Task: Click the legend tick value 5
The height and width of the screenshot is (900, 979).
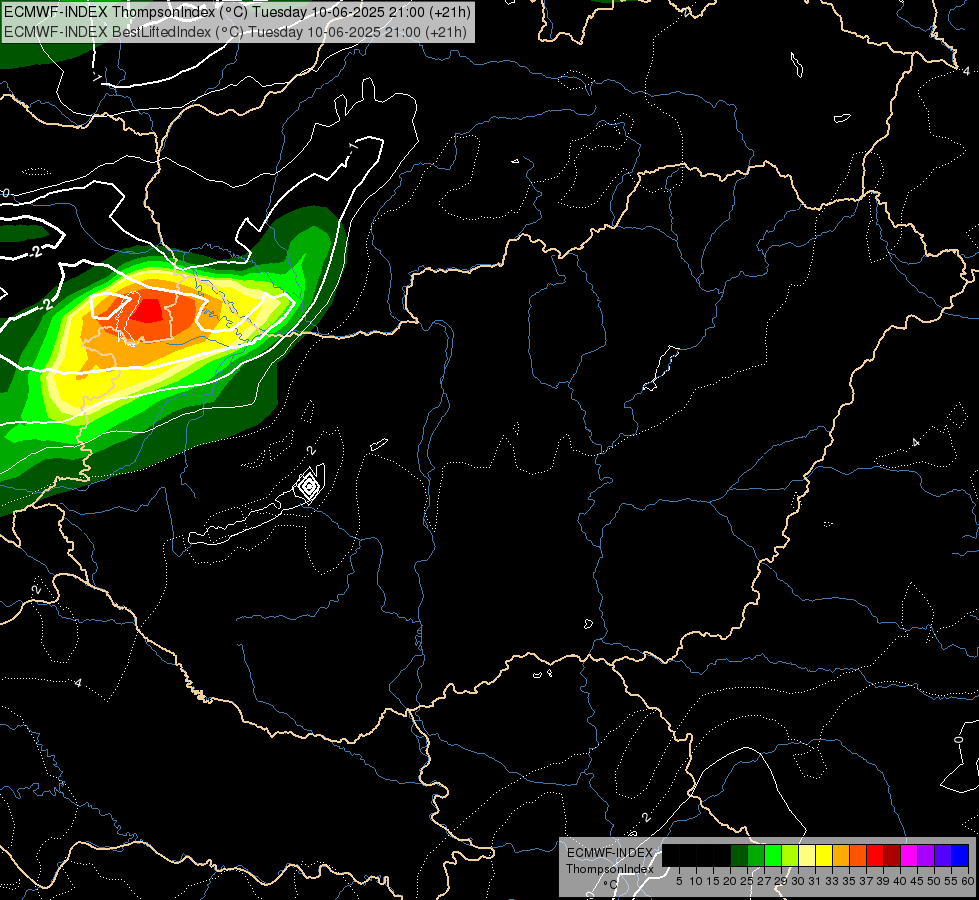Action: pos(679,881)
